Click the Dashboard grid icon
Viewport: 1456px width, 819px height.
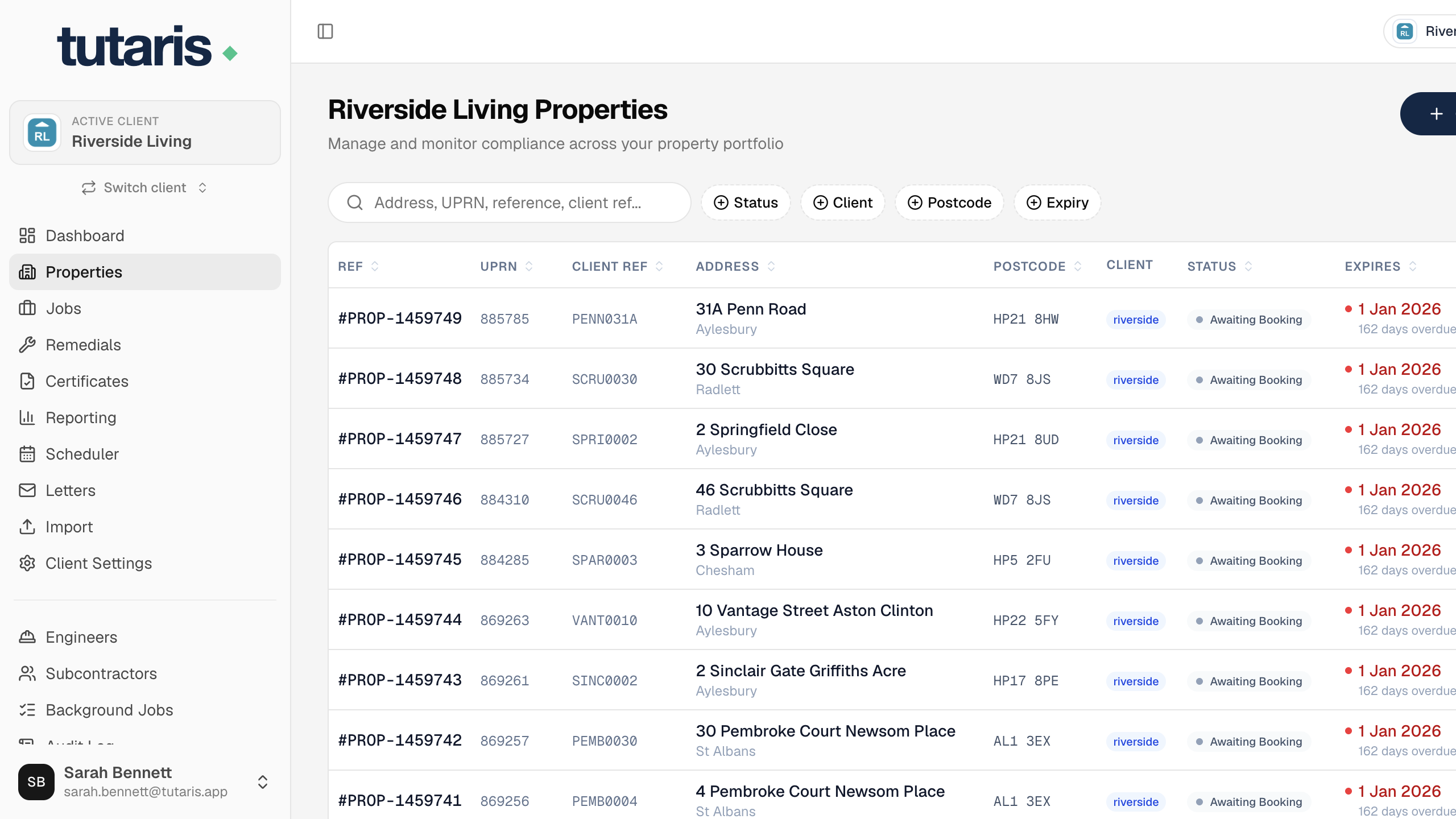point(27,235)
